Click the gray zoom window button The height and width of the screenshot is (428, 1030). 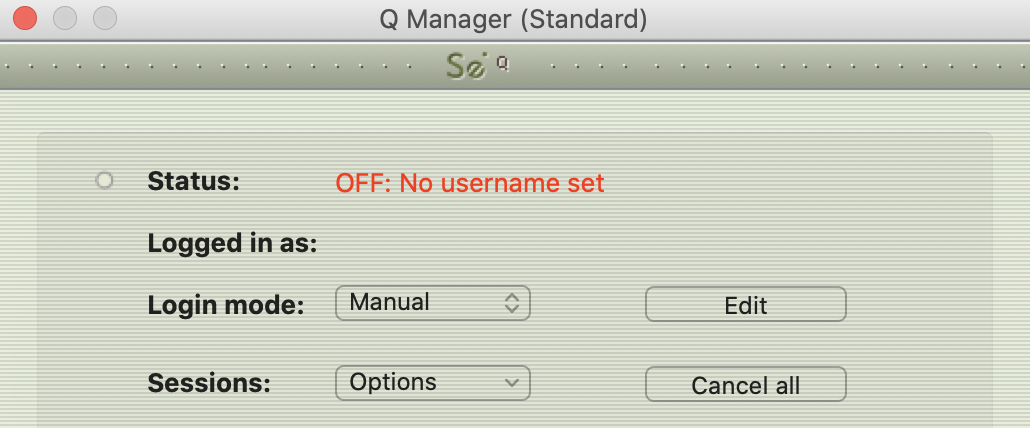pos(104,18)
